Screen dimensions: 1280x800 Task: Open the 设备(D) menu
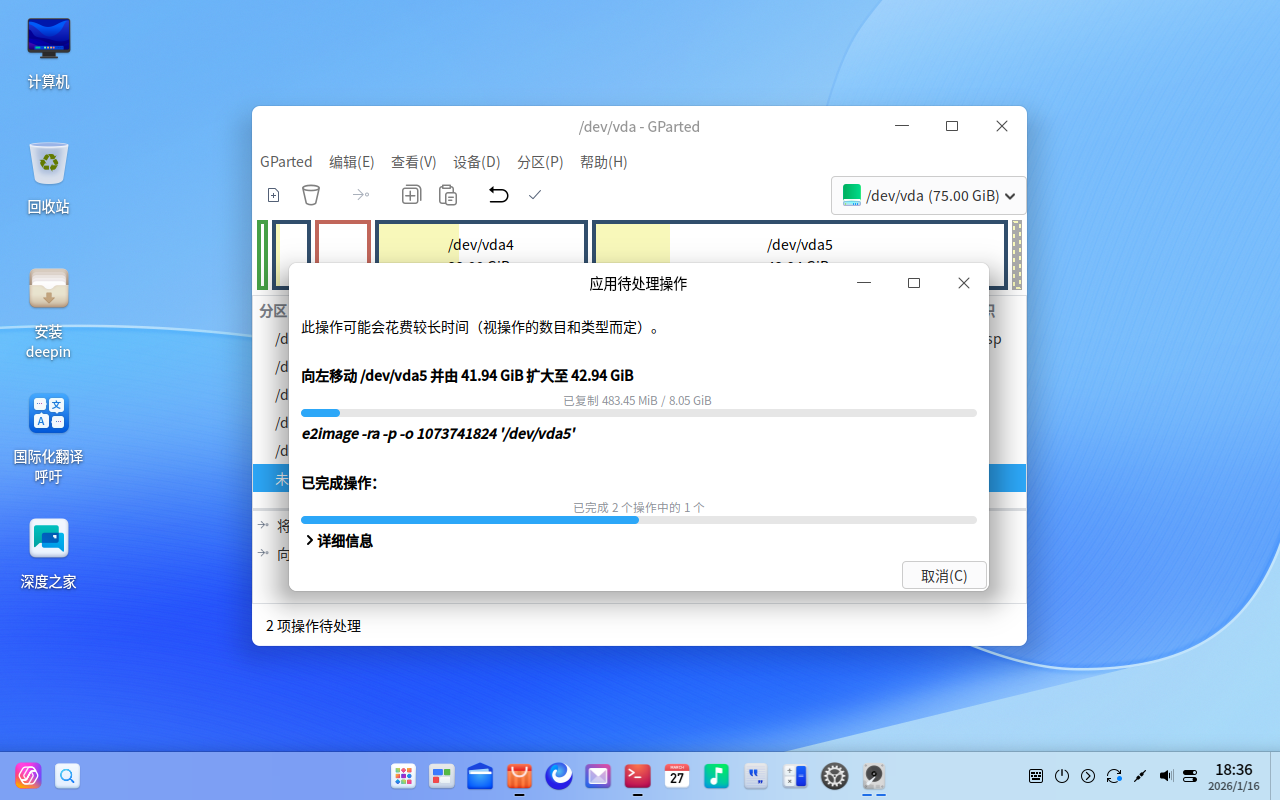(476, 161)
